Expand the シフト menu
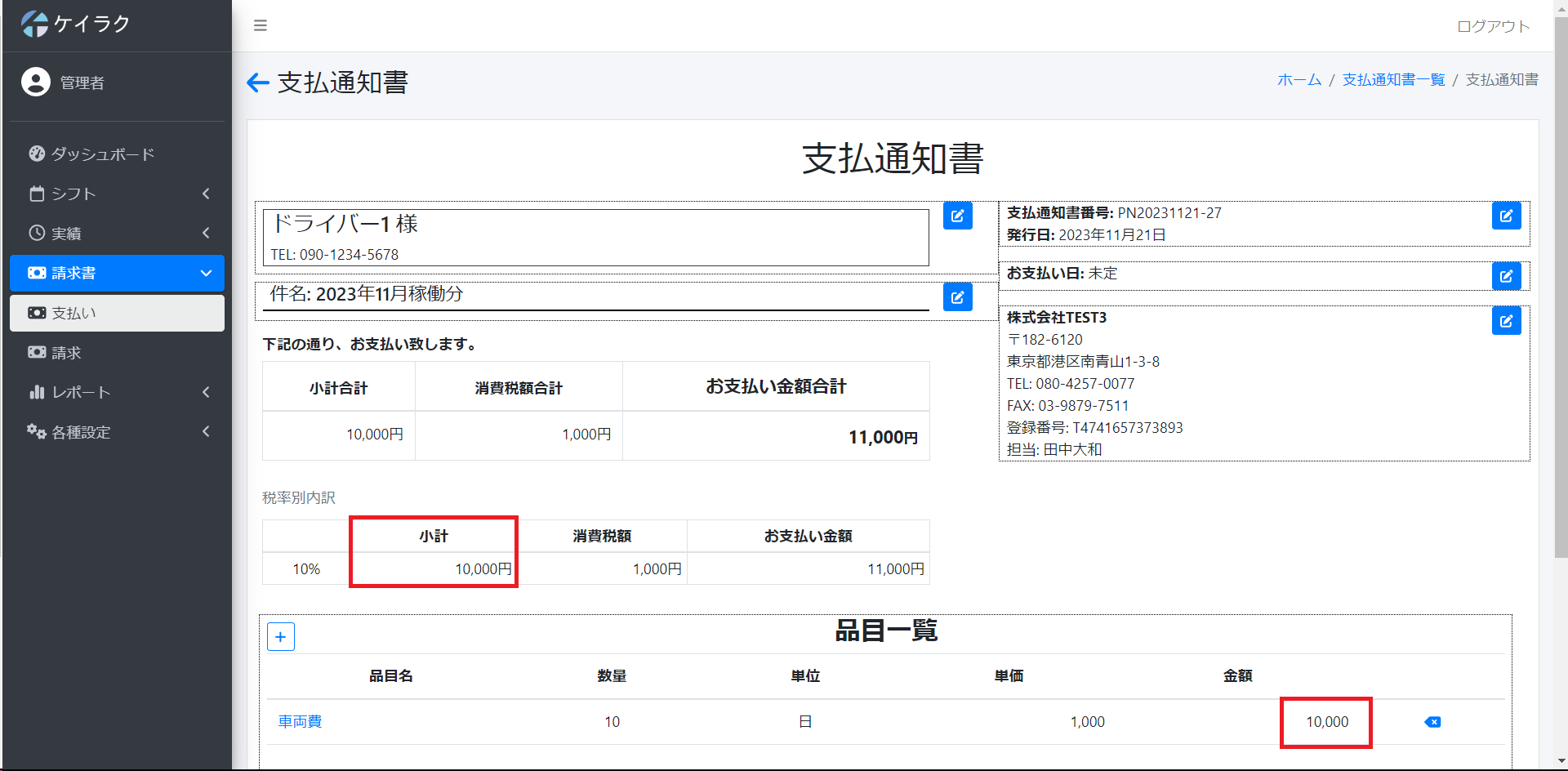This screenshot has height=771, width=1568. click(x=117, y=194)
